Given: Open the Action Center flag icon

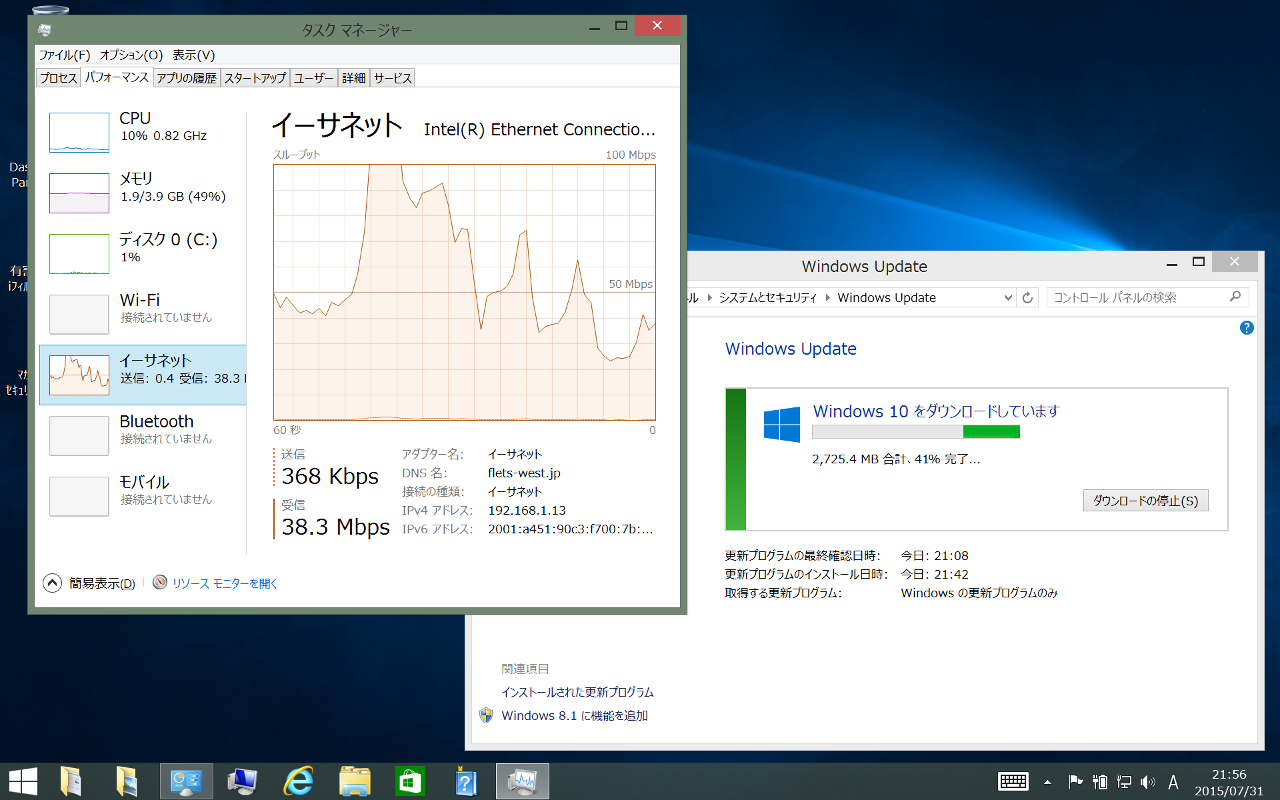Looking at the screenshot, I should pyautogui.click(x=1075, y=782).
